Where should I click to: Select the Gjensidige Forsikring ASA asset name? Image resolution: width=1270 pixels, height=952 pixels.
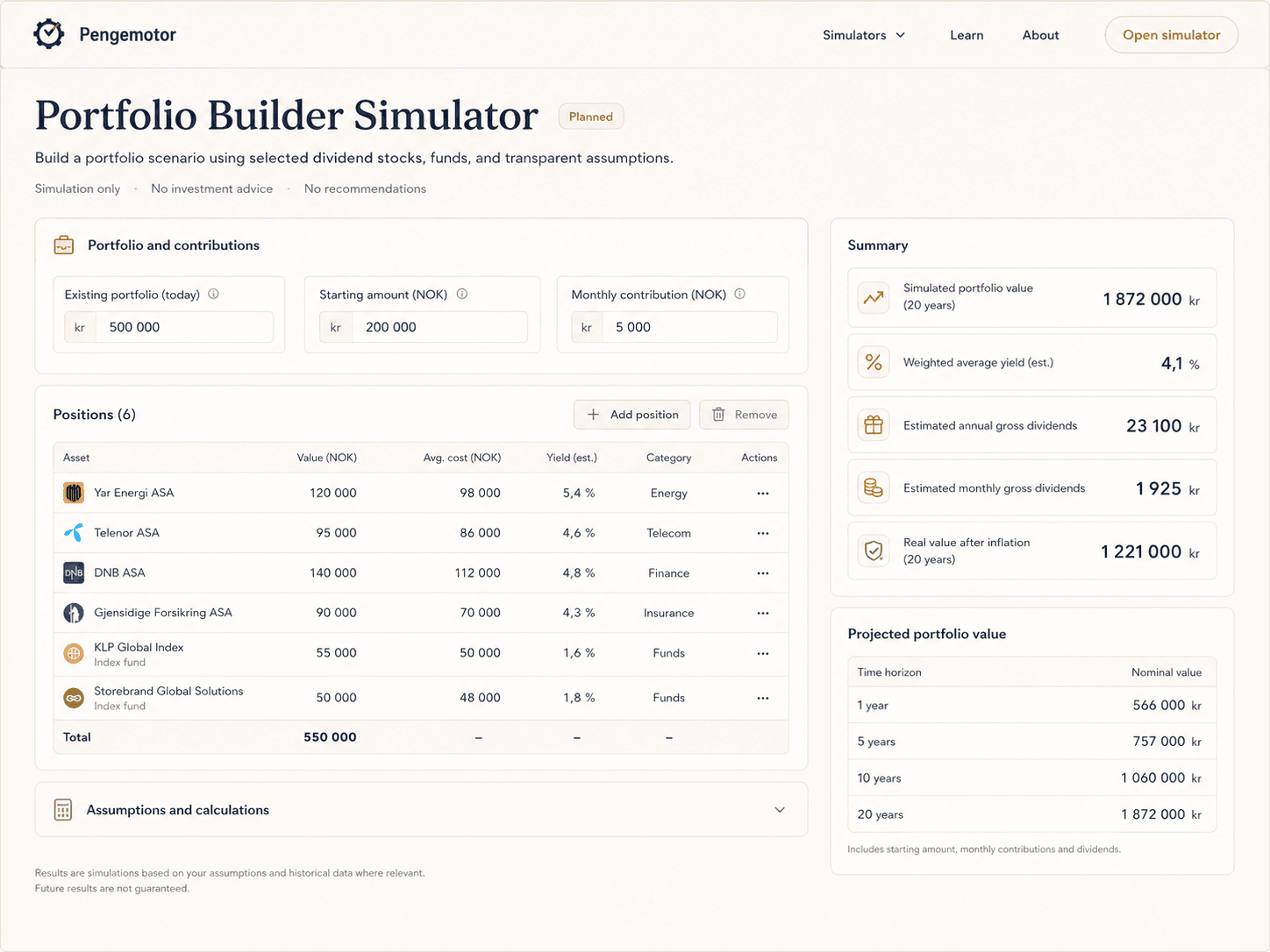coord(163,613)
